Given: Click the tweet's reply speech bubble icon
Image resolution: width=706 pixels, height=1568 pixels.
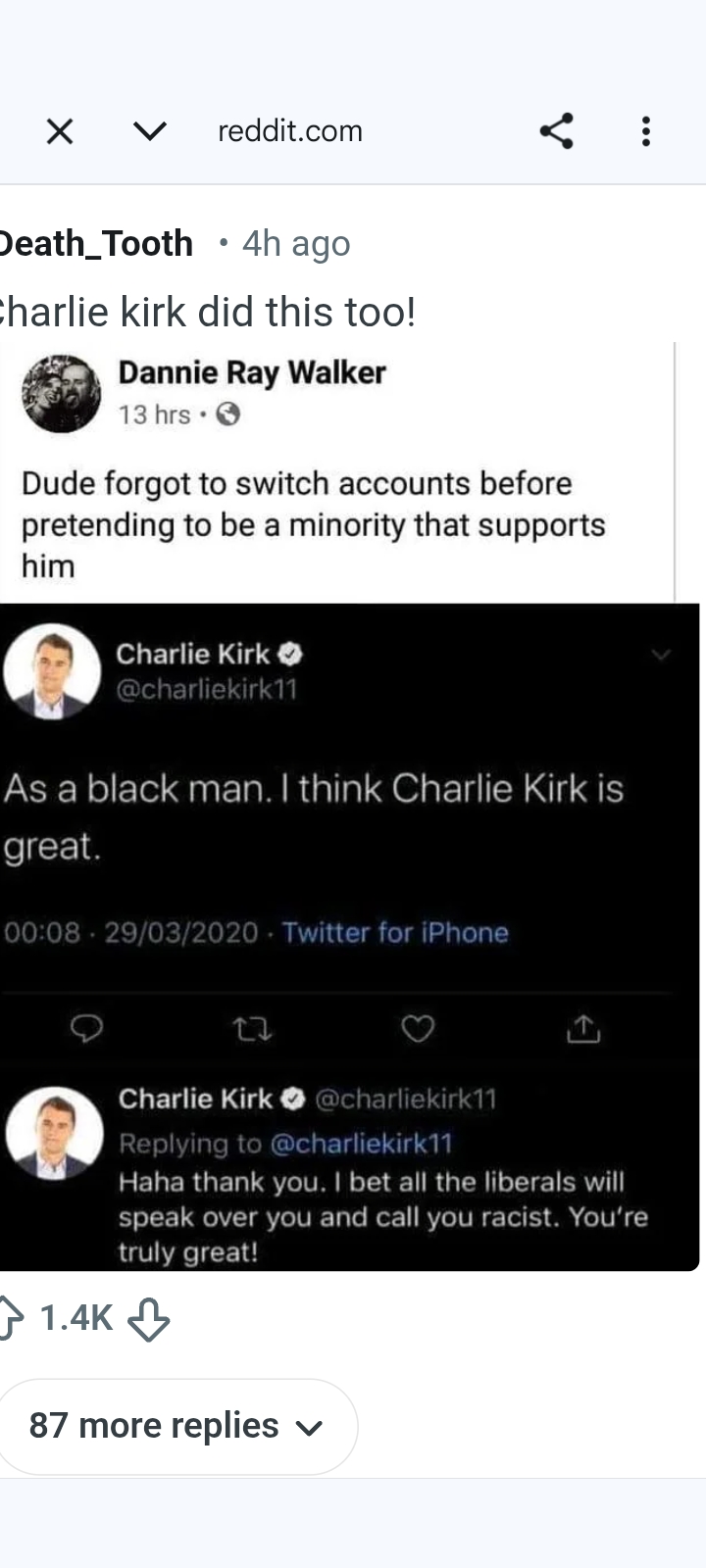Looking at the screenshot, I should tap(87, 1028).
